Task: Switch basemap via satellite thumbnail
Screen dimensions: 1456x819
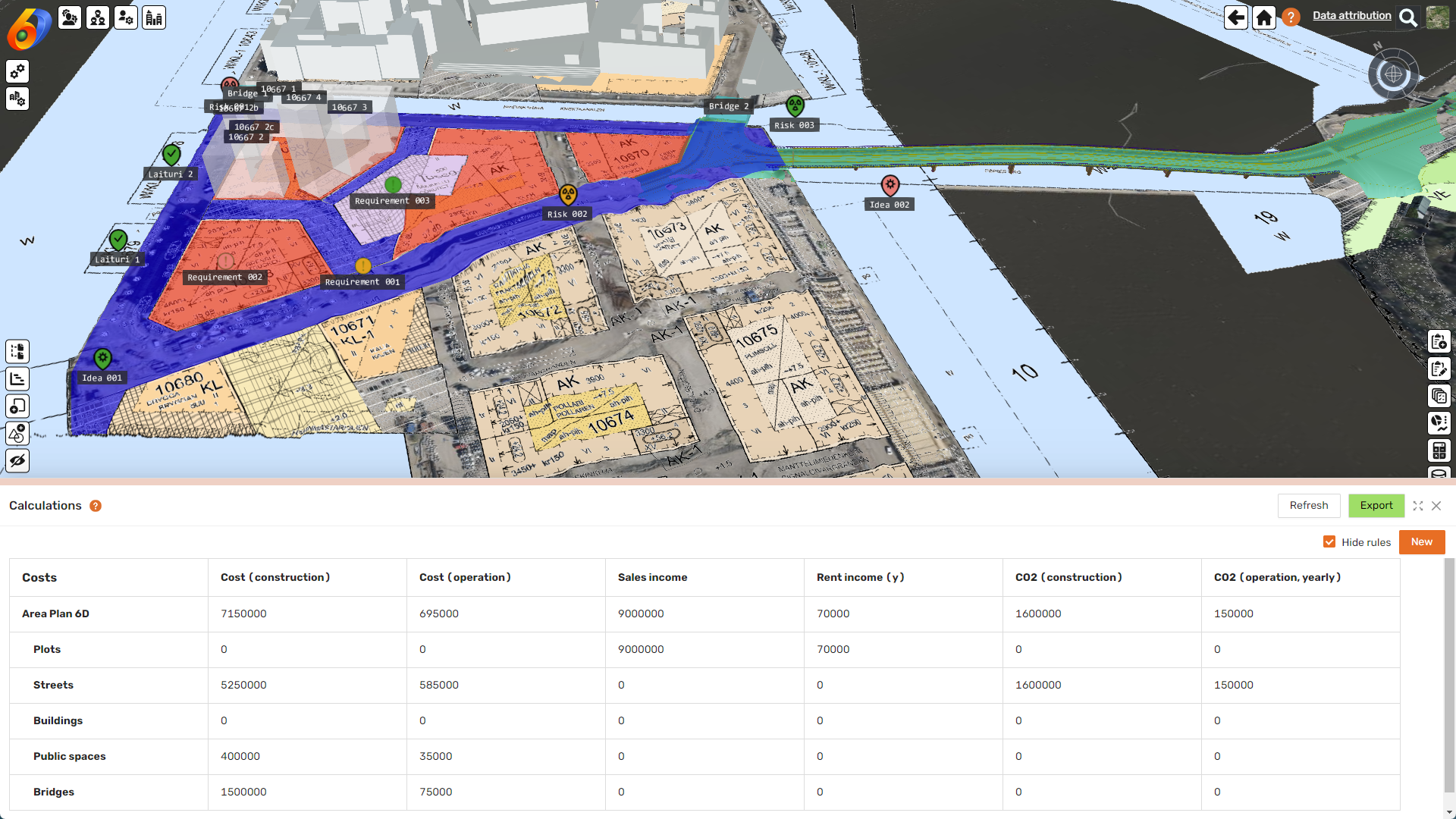Action: pyautogui.click(x=1438, y=17)
